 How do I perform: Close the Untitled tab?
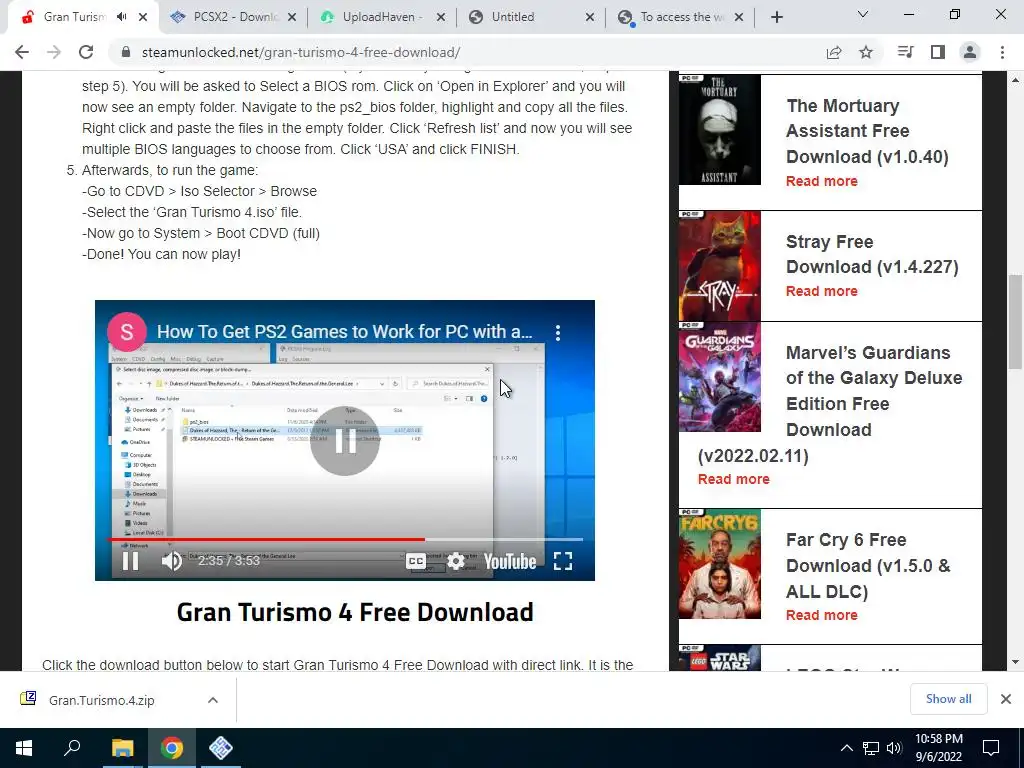[x=590, y=18]
